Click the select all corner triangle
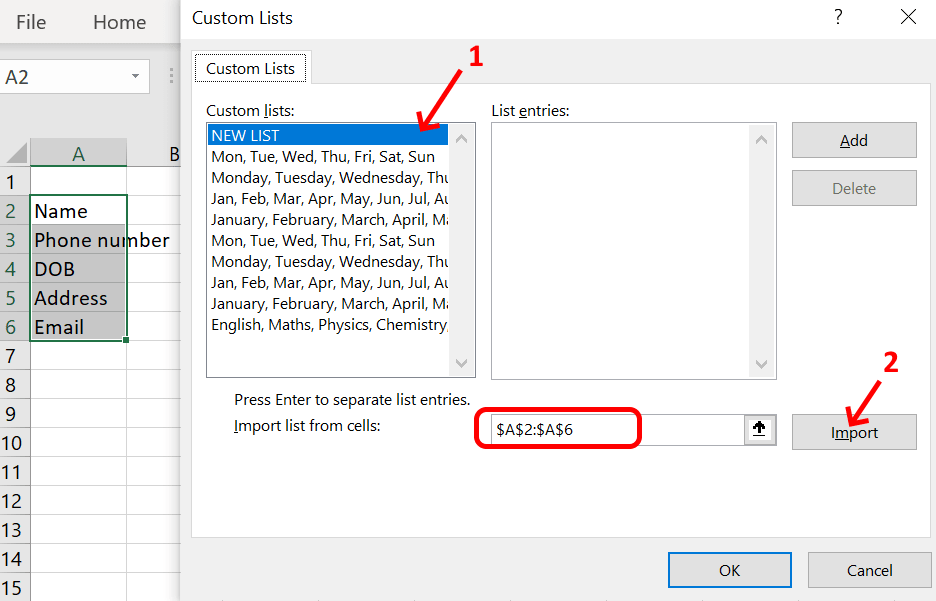 tap(15, 154)
